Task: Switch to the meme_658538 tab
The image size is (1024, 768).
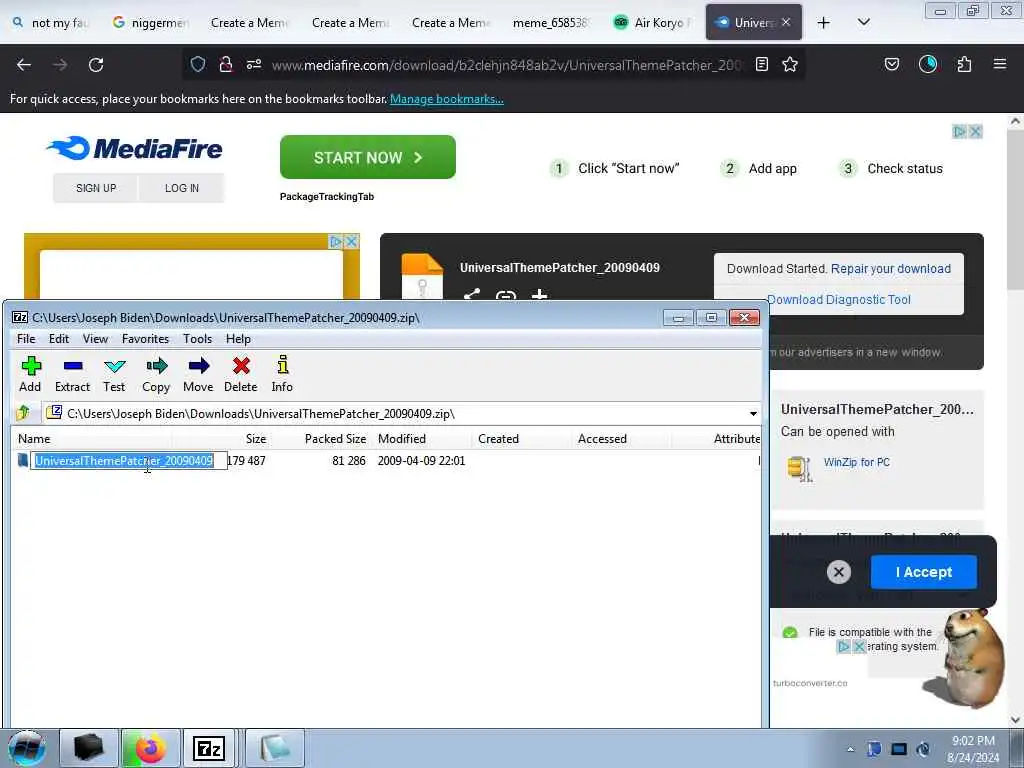Action: [551, 23]
